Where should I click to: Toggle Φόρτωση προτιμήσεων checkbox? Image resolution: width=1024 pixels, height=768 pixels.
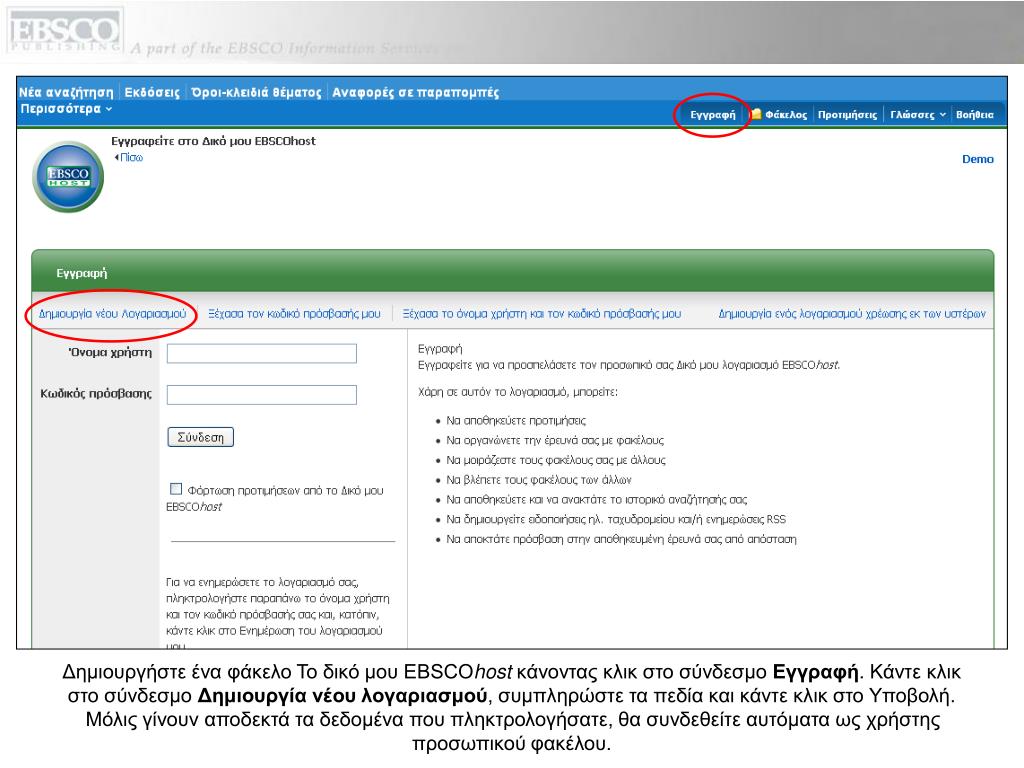176,488
